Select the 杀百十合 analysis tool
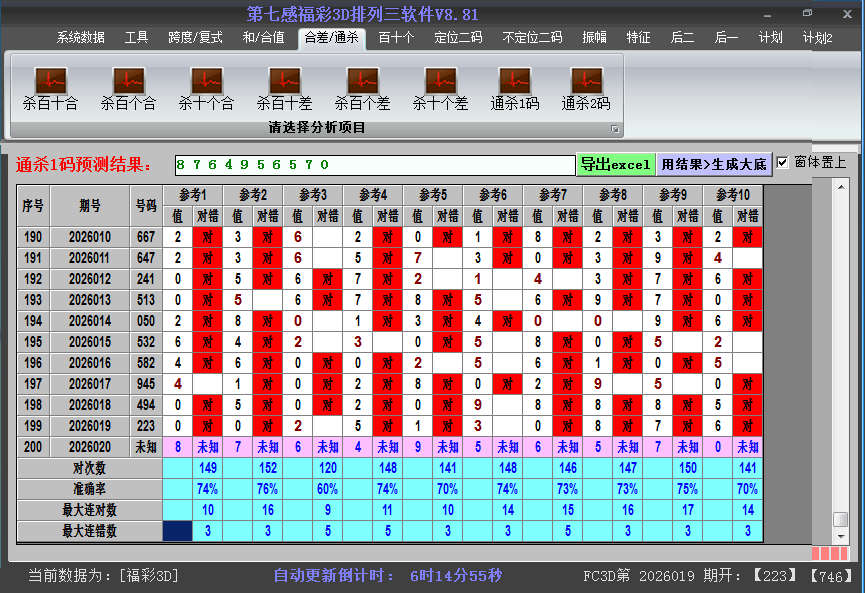Viewport: 865px width, 593px height. click(x=48, y=85)
